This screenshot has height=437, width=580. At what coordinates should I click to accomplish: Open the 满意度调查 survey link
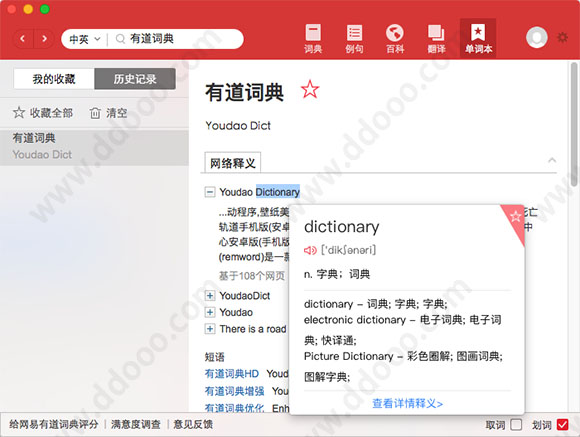click(x=136, y=424)
